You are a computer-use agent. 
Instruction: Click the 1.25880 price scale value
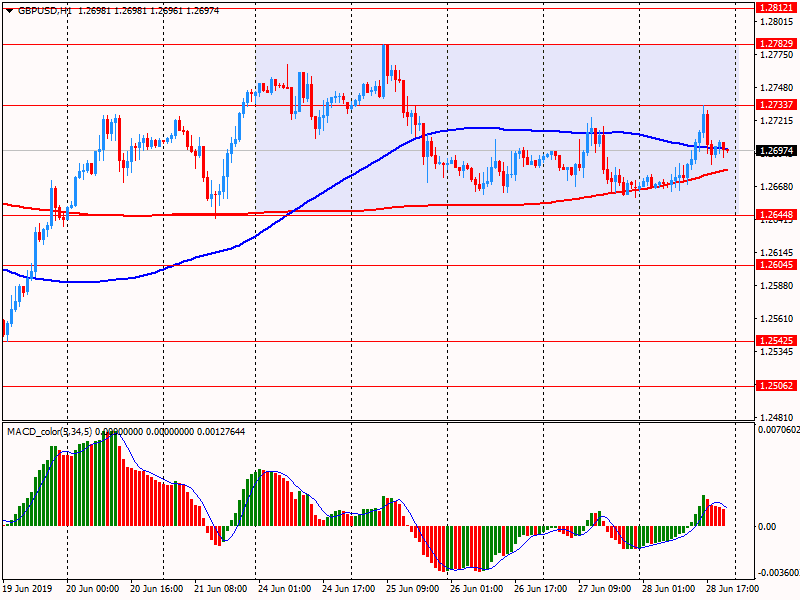coord(777,286)
